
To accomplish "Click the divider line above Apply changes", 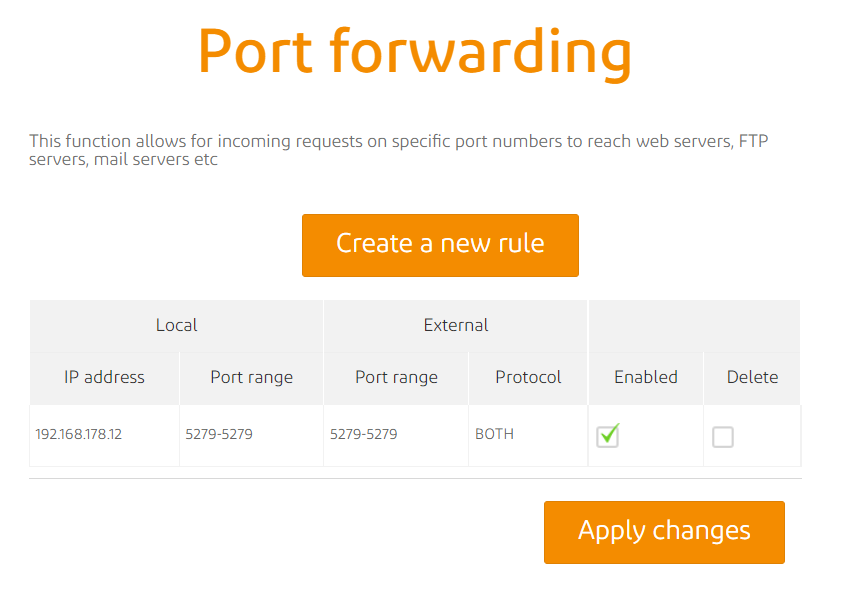I will 415,479.
